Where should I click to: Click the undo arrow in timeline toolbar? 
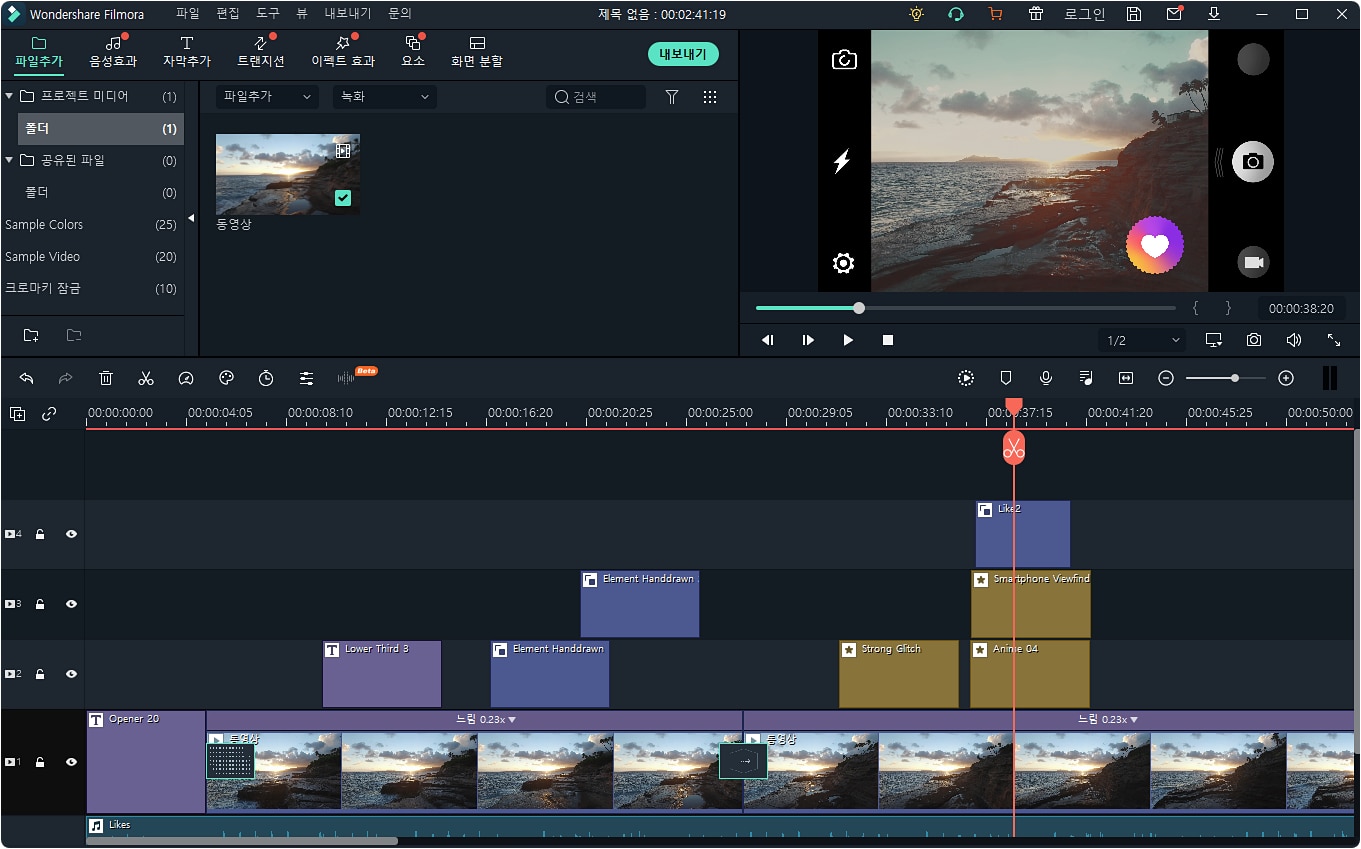(x=27, y=378)
